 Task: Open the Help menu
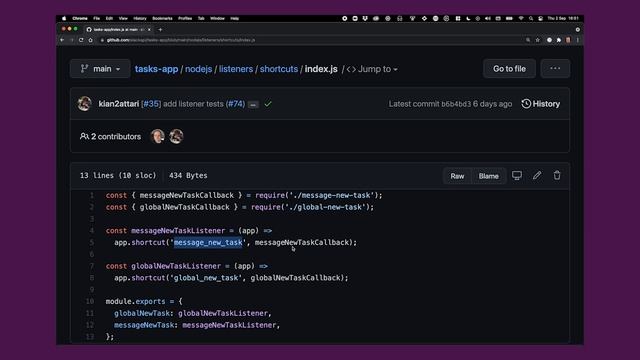pos(234,18)
